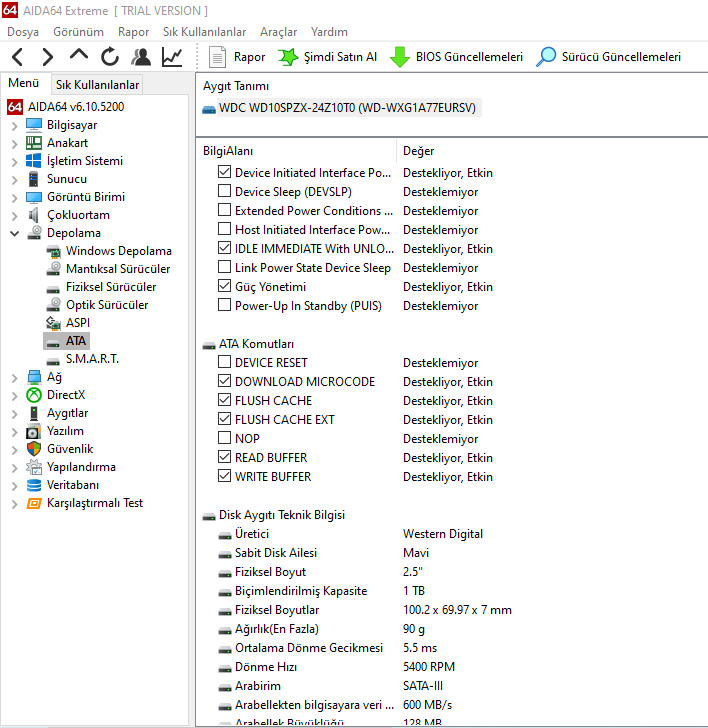Switch to Sık Kullanılanlar tab
Viewport: 708px width, 728px height.
[97, 85]
